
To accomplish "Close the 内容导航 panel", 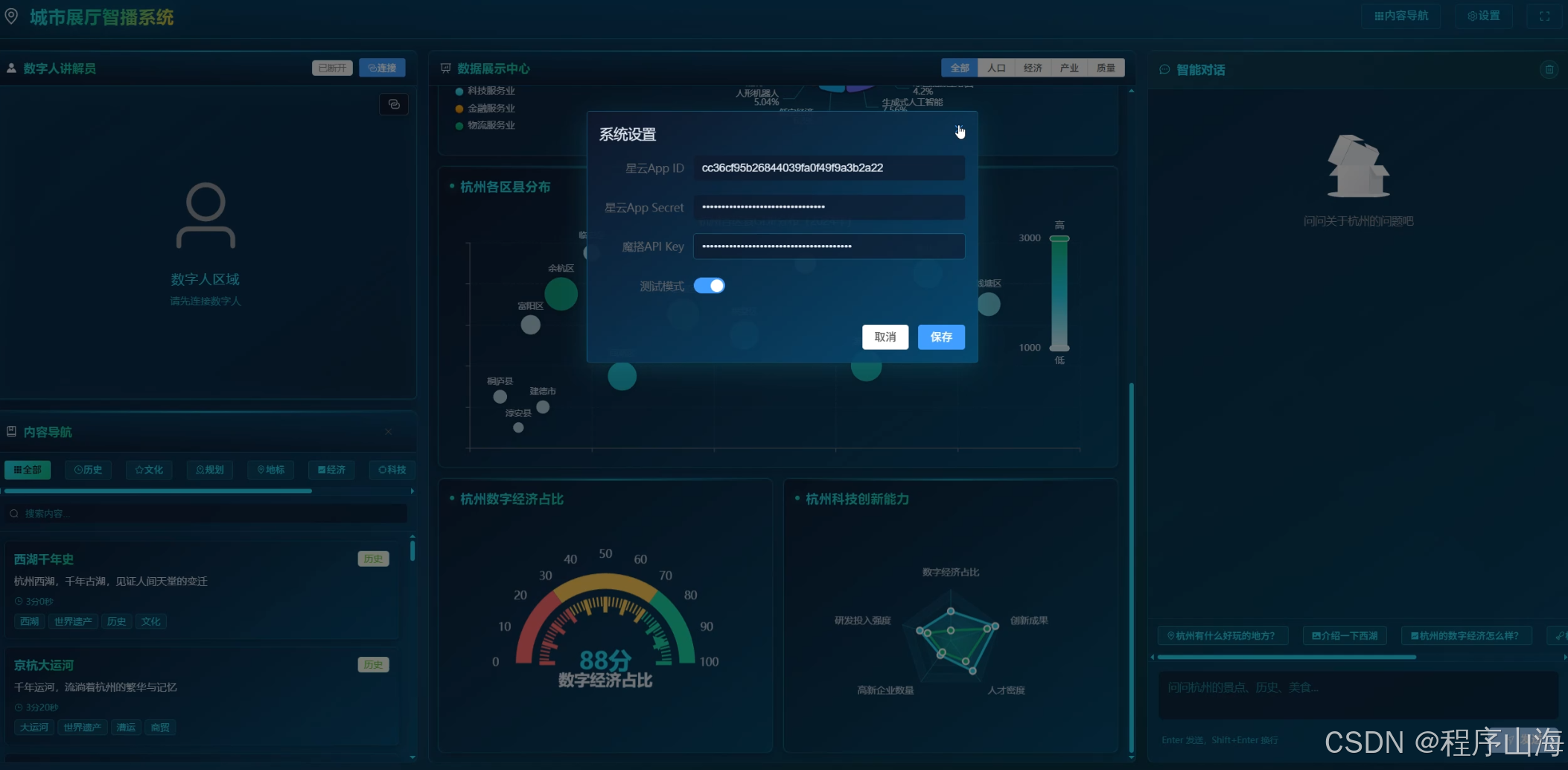I will [x=389, y=432].
